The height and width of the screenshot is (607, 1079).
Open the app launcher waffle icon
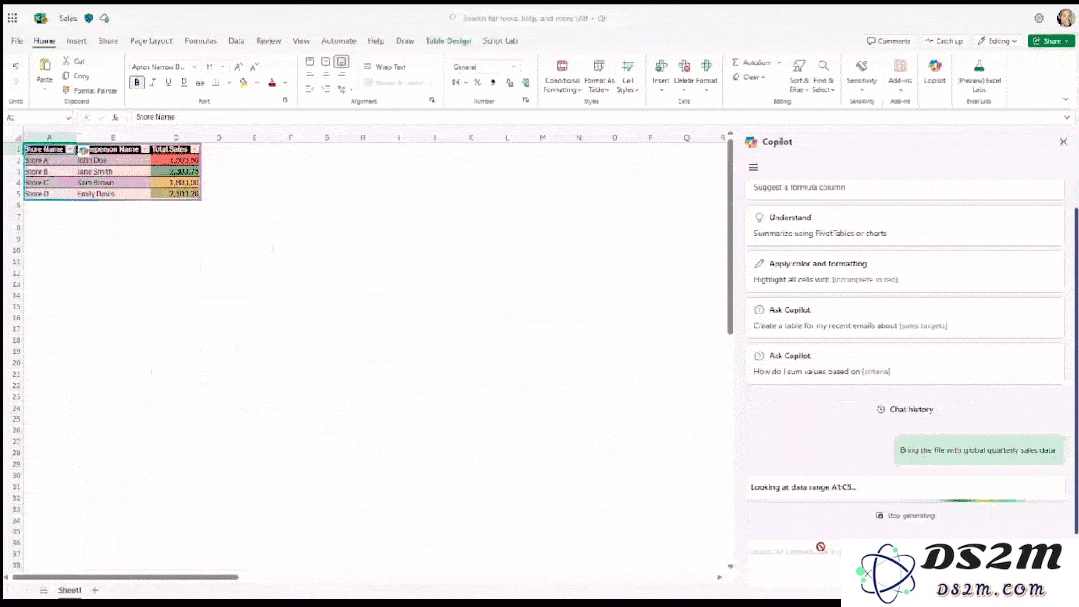[12, 18]
